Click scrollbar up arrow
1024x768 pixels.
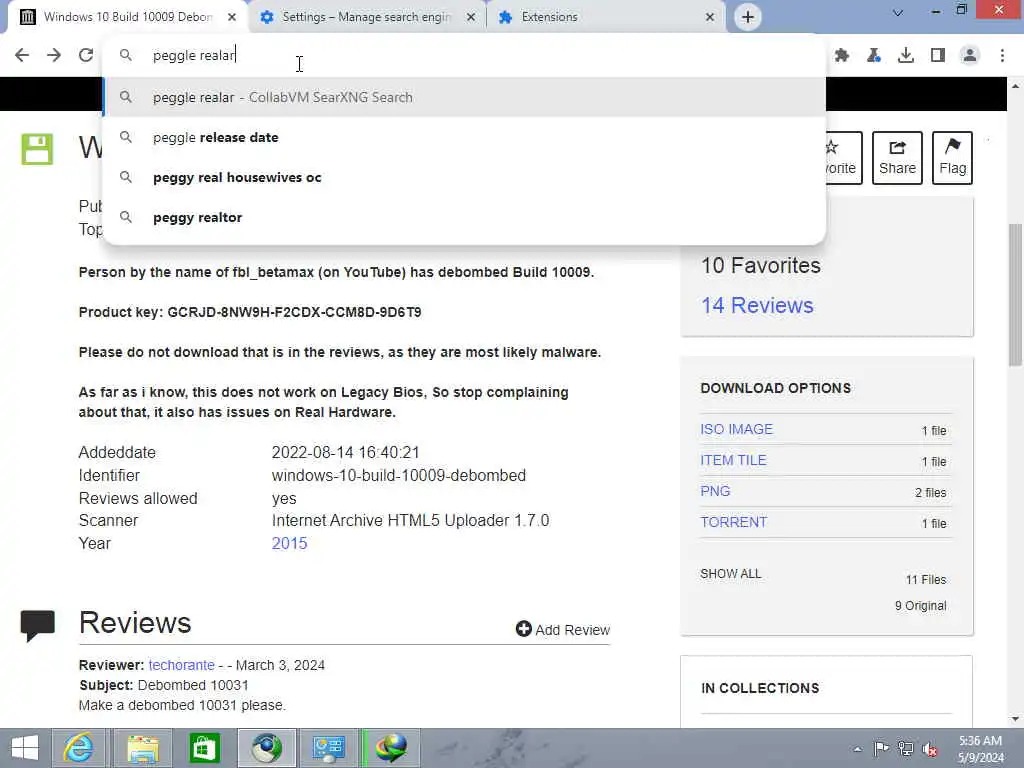point(1015,86)
